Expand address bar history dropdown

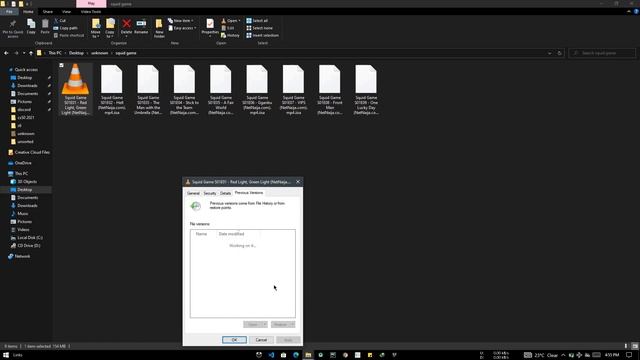[x=549, y=53]
